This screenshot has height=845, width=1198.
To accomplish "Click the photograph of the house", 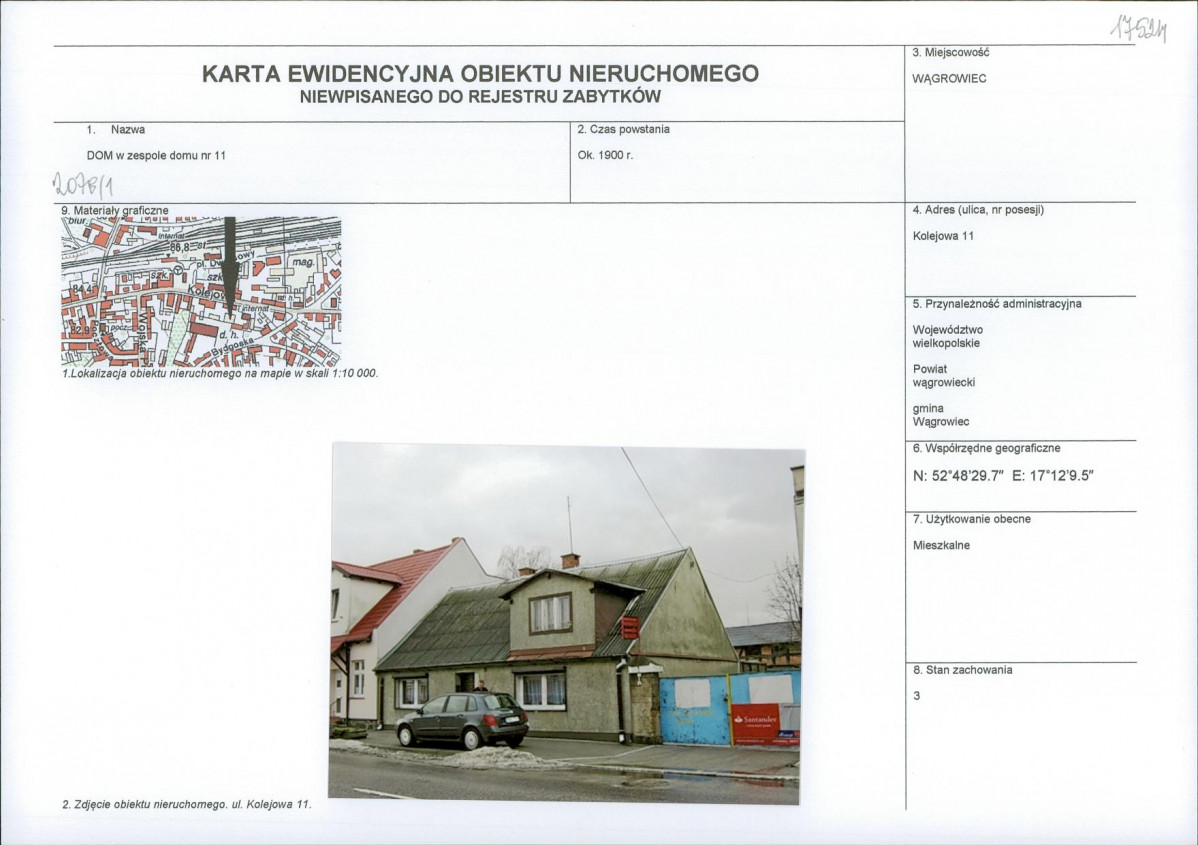I will [x=566, y=623].
